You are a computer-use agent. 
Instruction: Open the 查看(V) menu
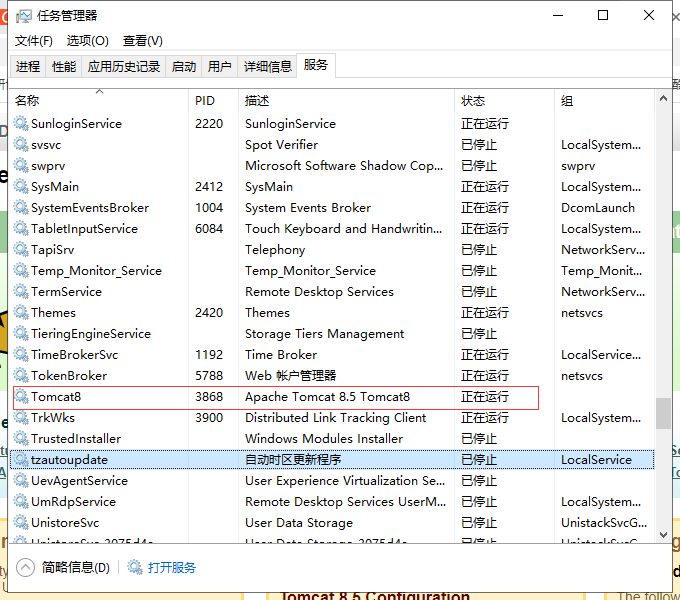[x=142, y=41]
